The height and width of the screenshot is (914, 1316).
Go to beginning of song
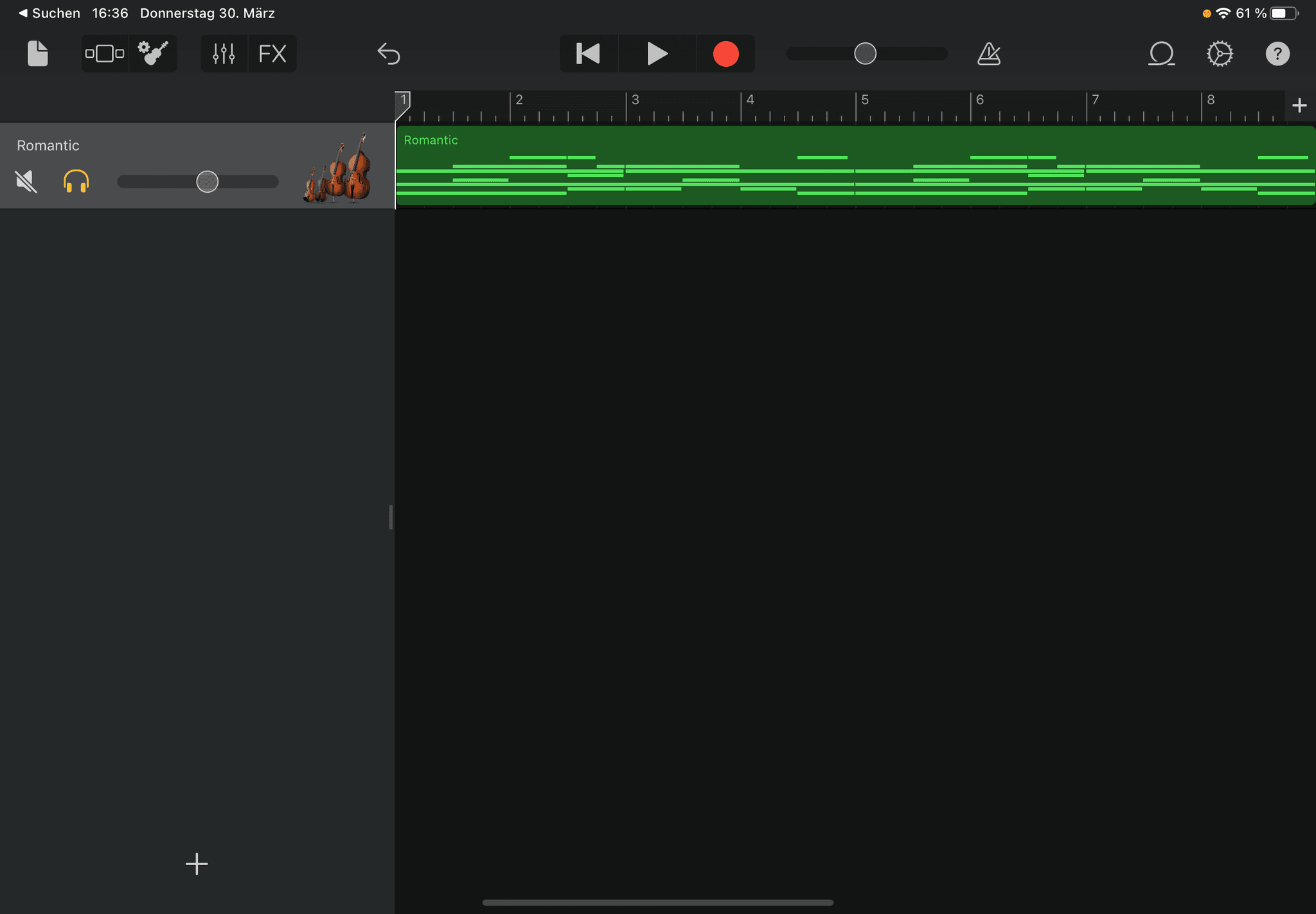tap(588, 53)
